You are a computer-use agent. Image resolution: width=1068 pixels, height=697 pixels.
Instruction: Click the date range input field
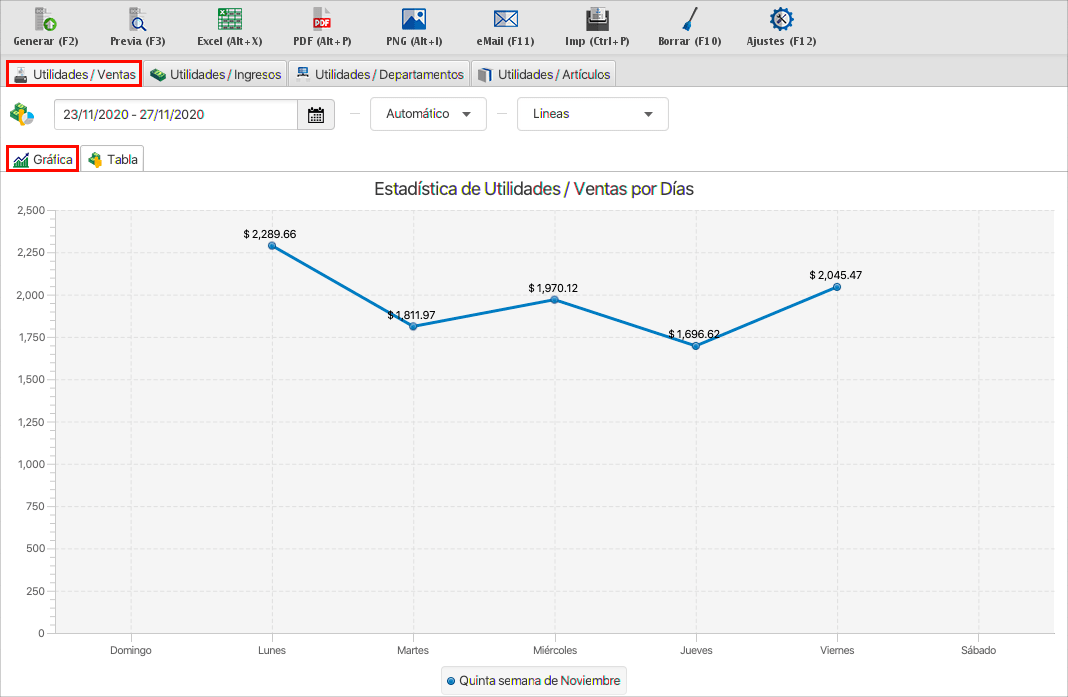click(176, 115)
